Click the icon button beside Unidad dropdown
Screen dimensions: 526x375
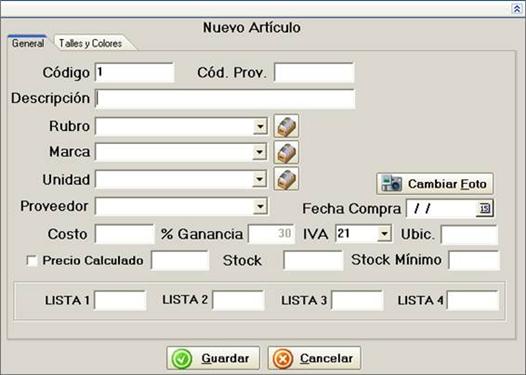point(286,179)
